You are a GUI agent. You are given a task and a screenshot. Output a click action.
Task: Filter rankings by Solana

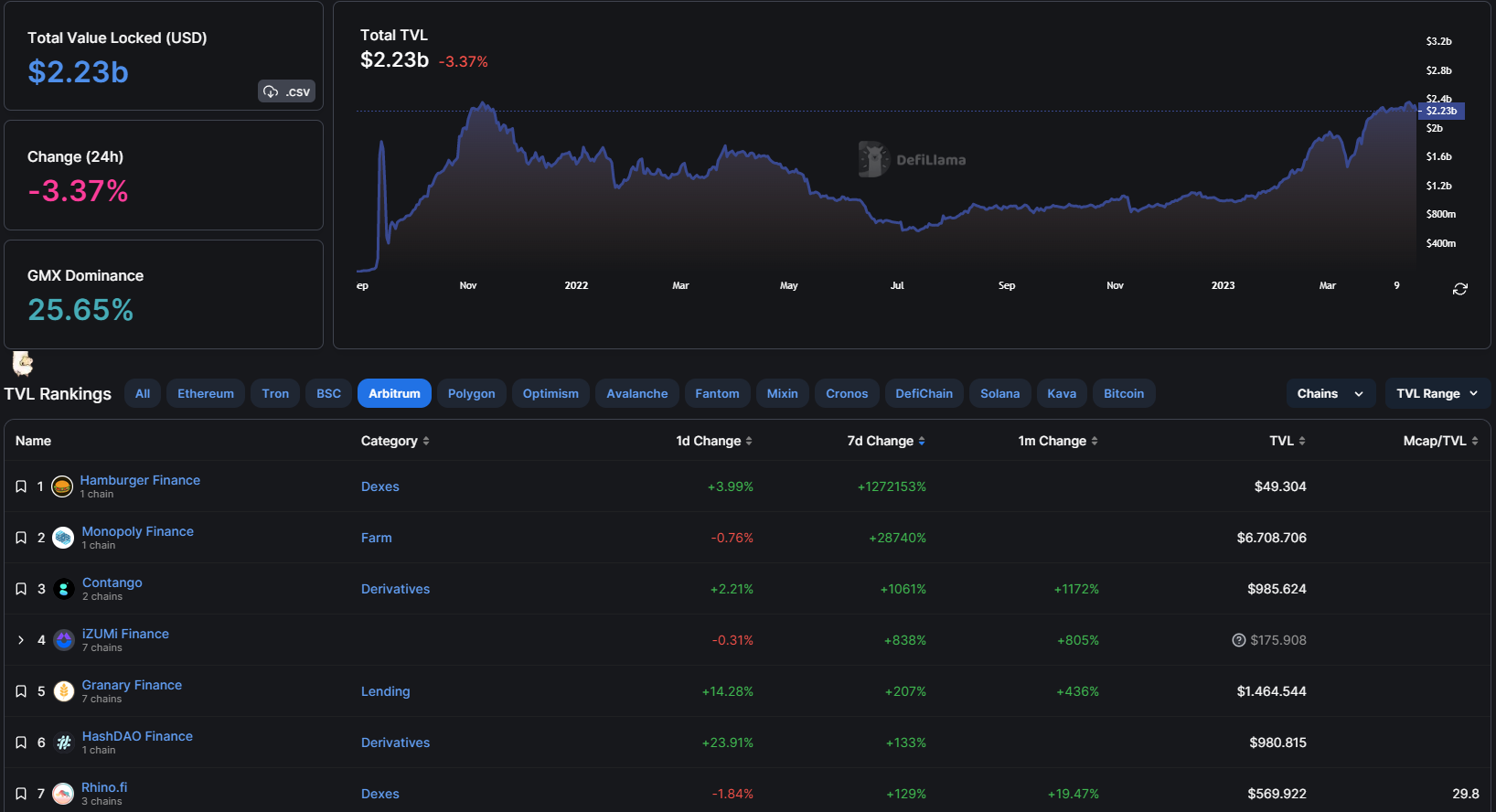click(x=1000, y=393)
